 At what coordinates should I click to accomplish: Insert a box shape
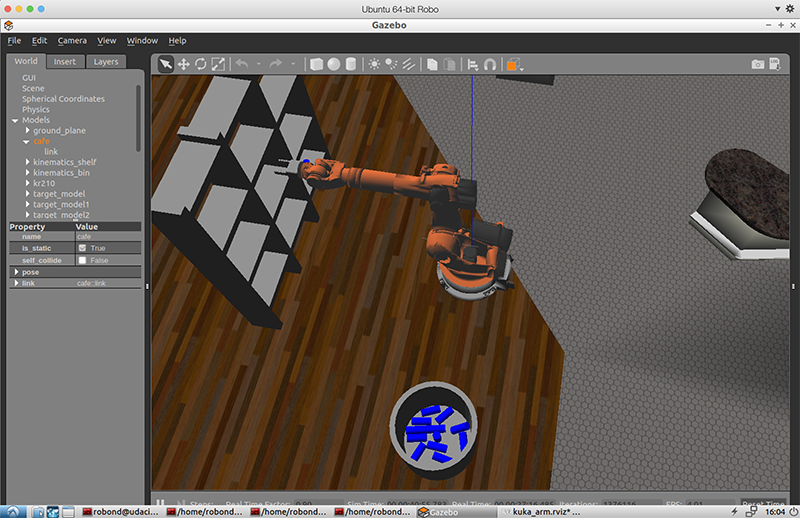(x=316, y=64)
